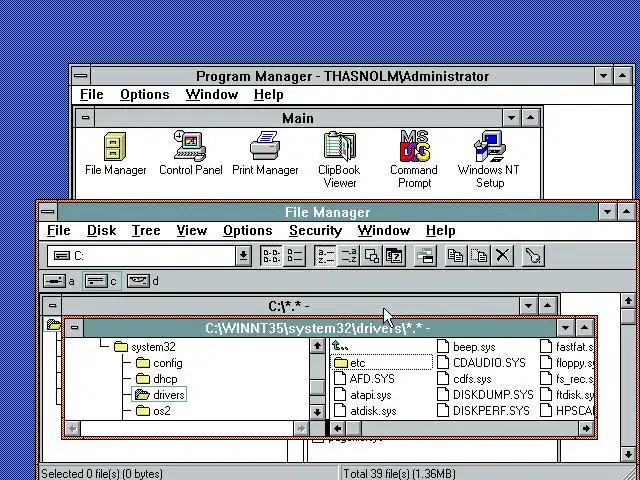Image resolution: width=640 pixels, height=480 pixels.
Task: Open Print Manager icon in Main group
Action: [265, 154]
